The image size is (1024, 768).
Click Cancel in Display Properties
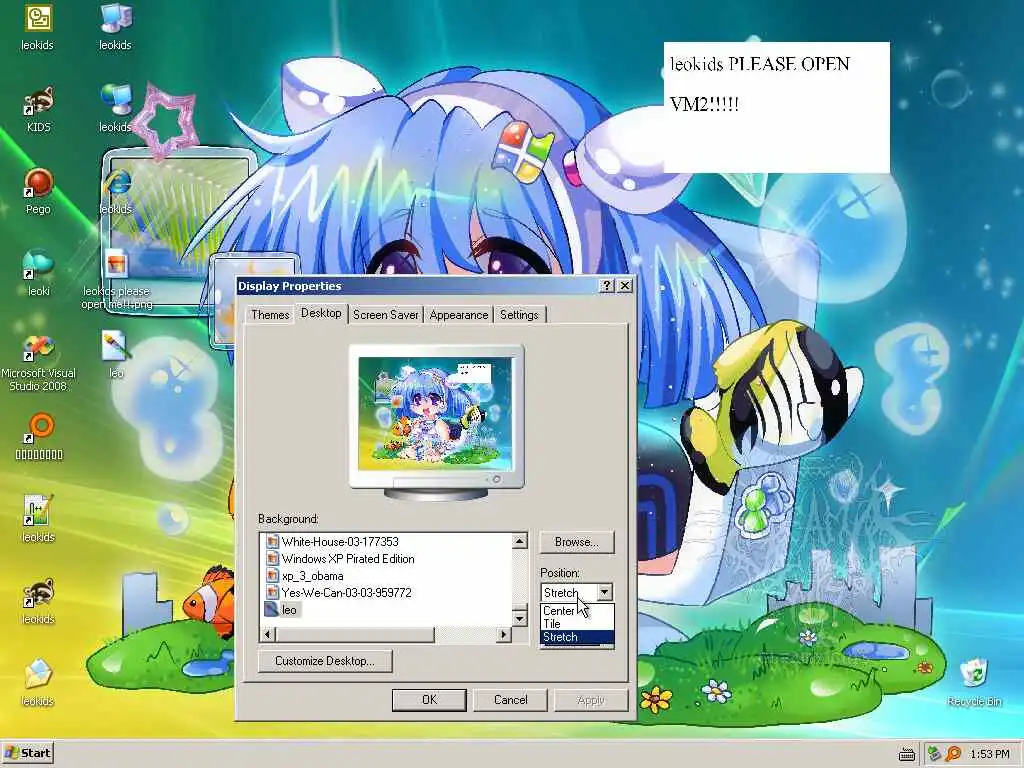(511, 700)
